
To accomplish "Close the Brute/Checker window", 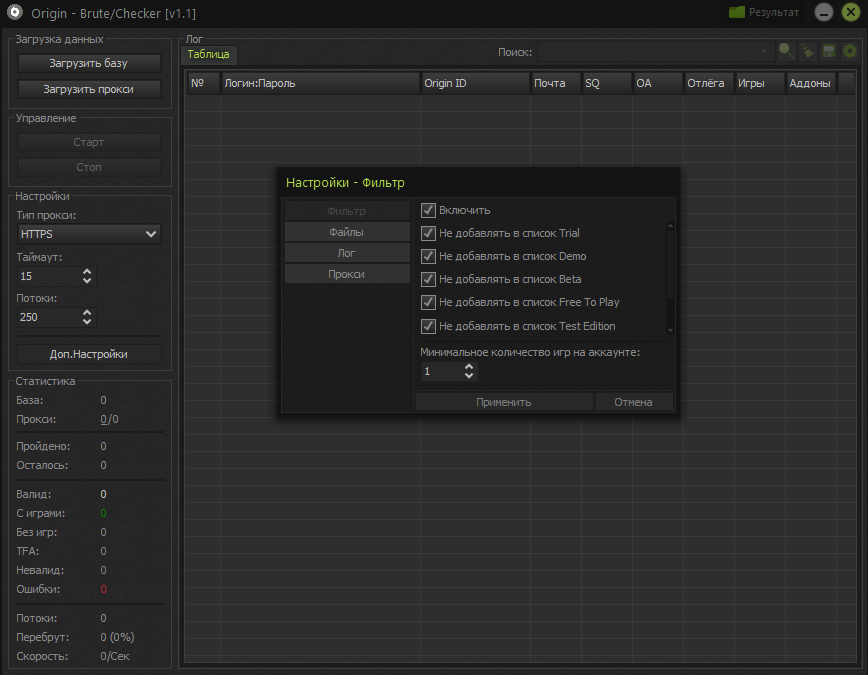I will coord(851,12).
